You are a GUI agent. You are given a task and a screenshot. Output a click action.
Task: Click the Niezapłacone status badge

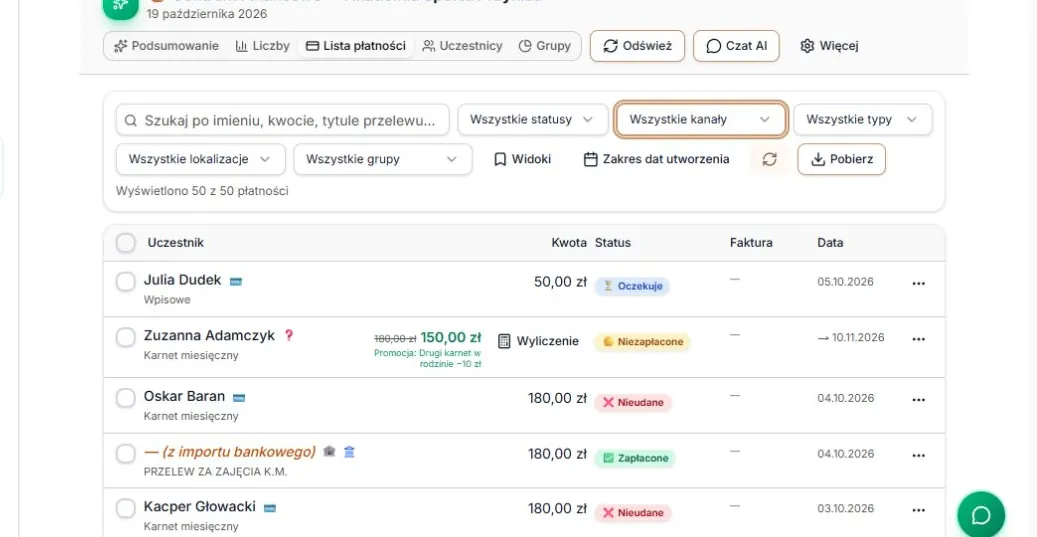coord(642,342)
